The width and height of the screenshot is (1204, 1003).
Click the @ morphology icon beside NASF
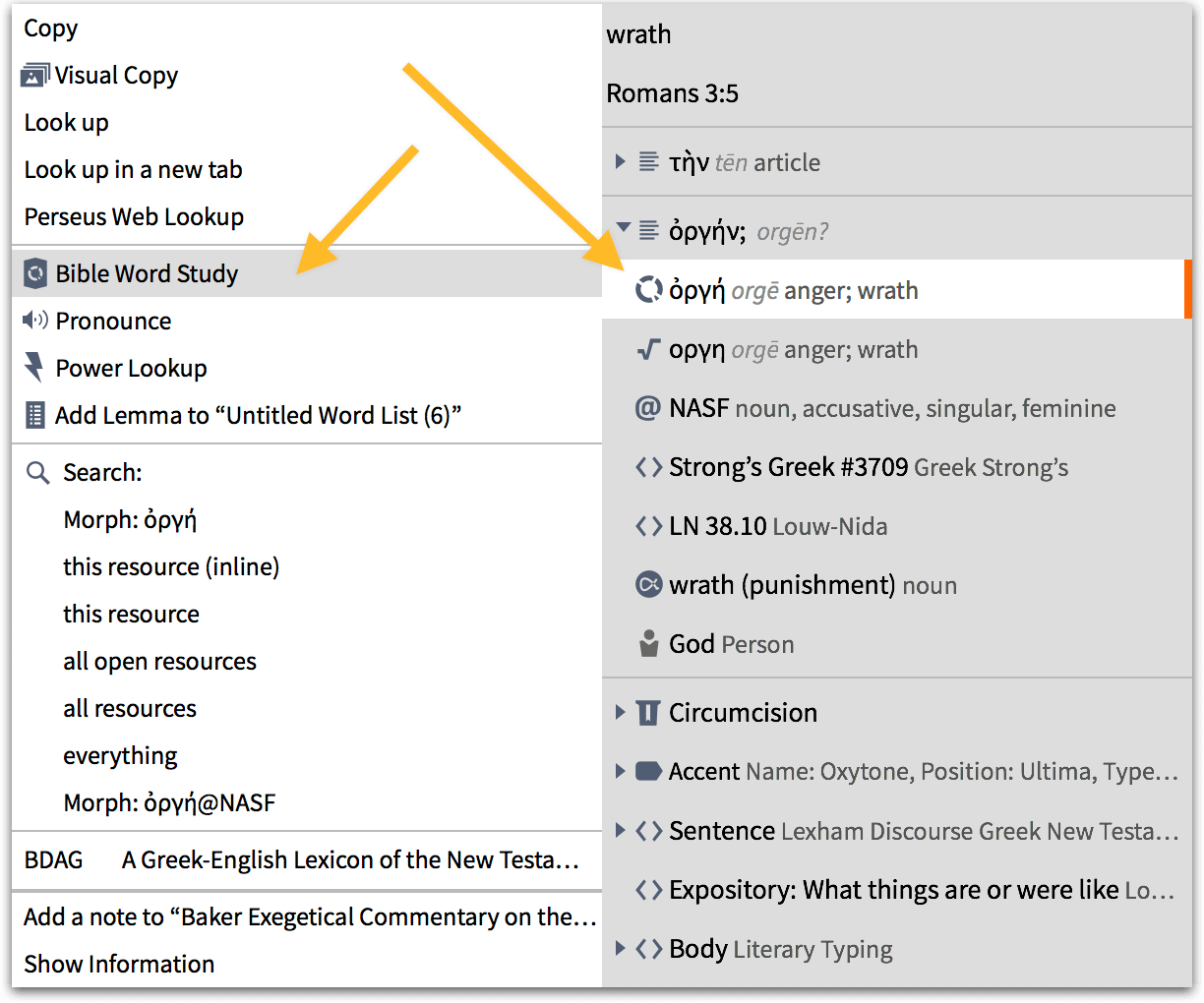click(x=648, y=408)
